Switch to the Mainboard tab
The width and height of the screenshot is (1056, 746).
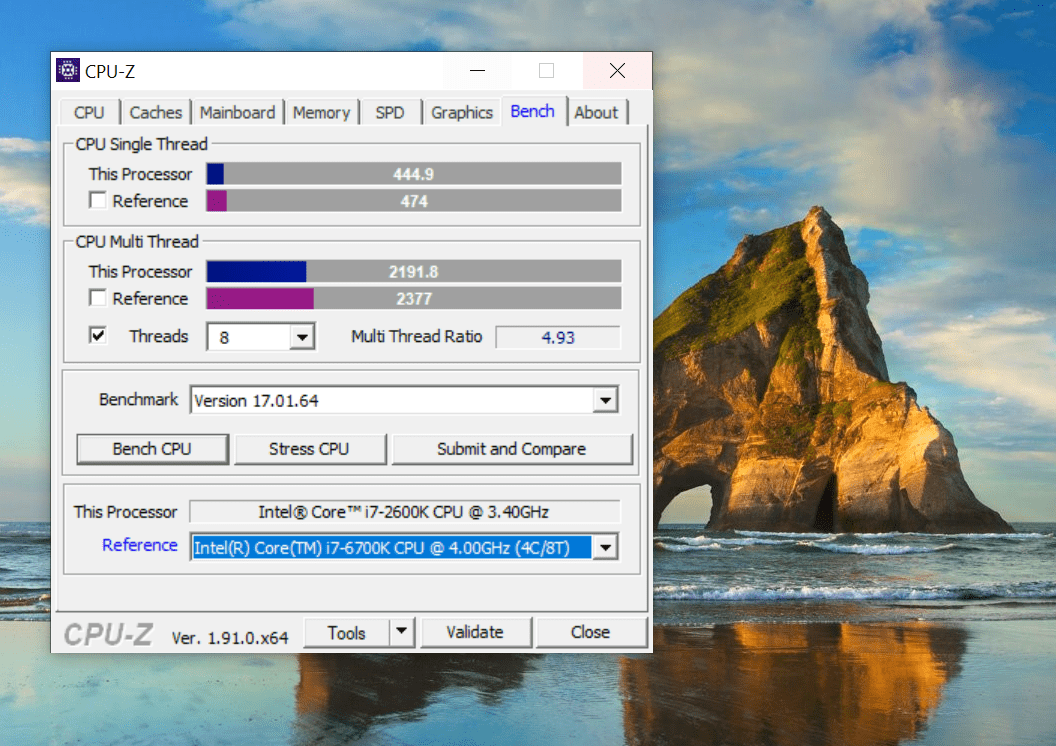(237, 112)
